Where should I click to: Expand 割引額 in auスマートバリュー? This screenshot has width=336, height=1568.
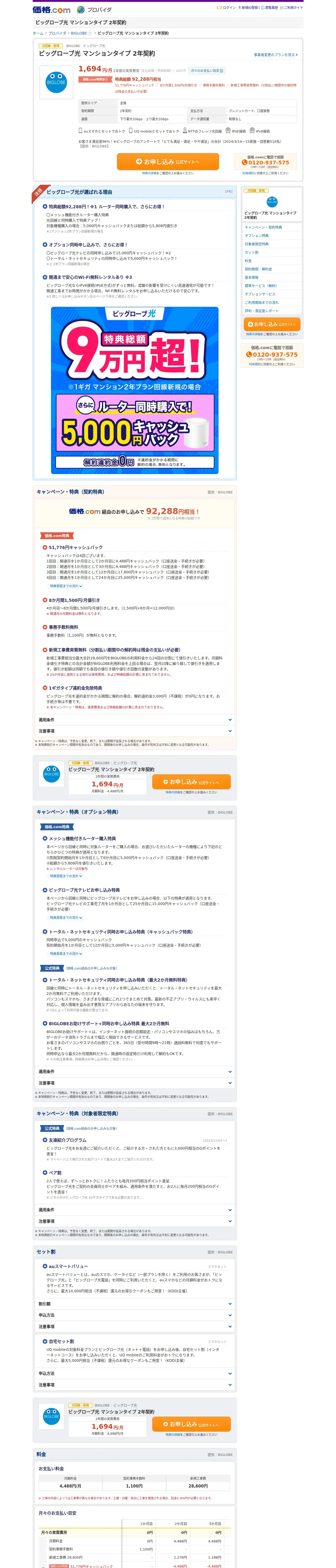tap(134, 1304)
